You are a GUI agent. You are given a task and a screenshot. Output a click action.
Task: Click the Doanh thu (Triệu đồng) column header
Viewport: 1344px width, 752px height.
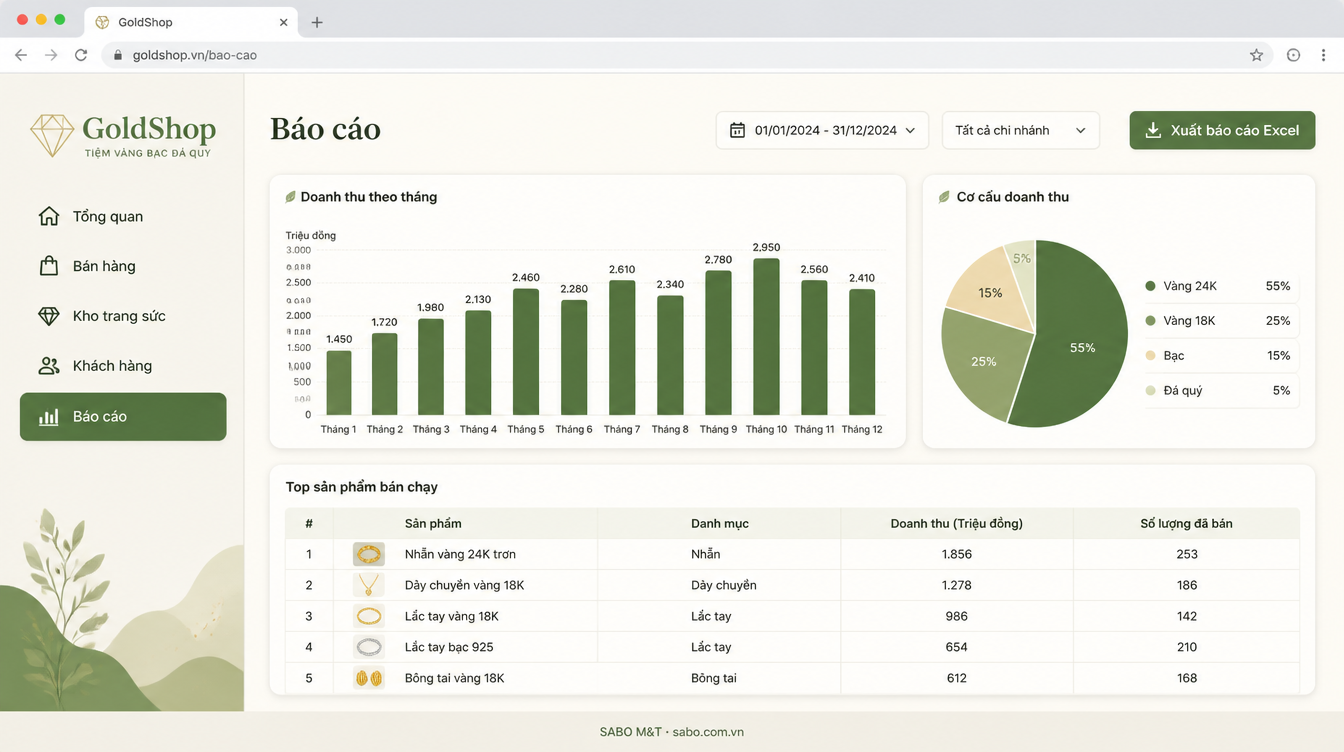(957, 524)
